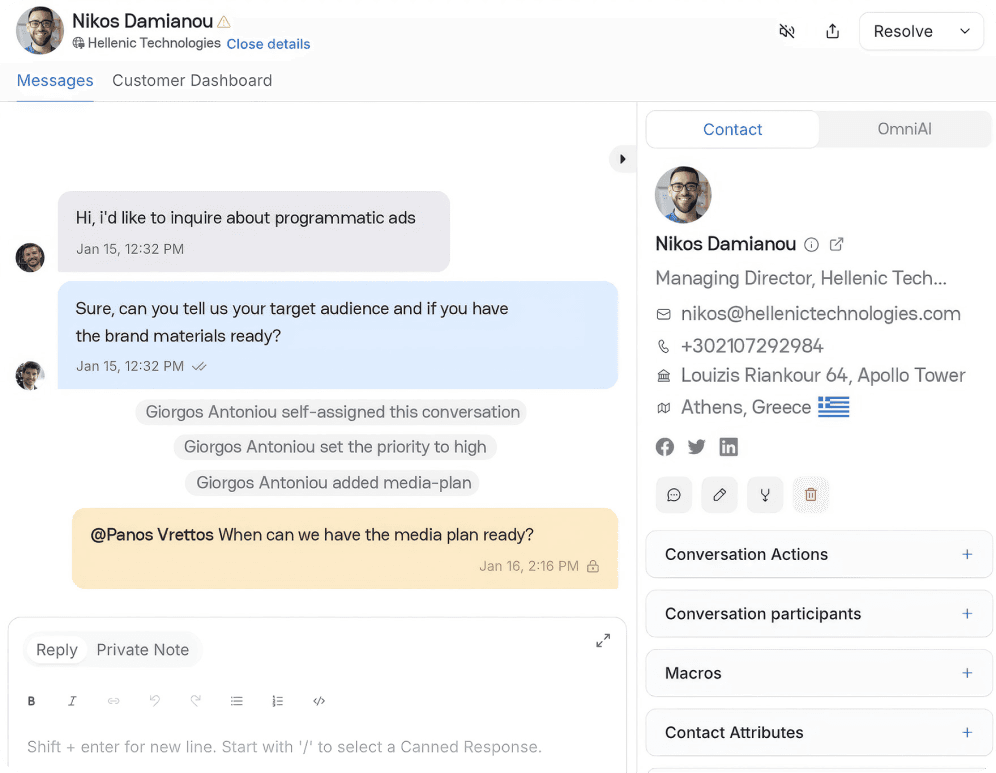Click the Close details link
The image size is (996, 773).
268,44
